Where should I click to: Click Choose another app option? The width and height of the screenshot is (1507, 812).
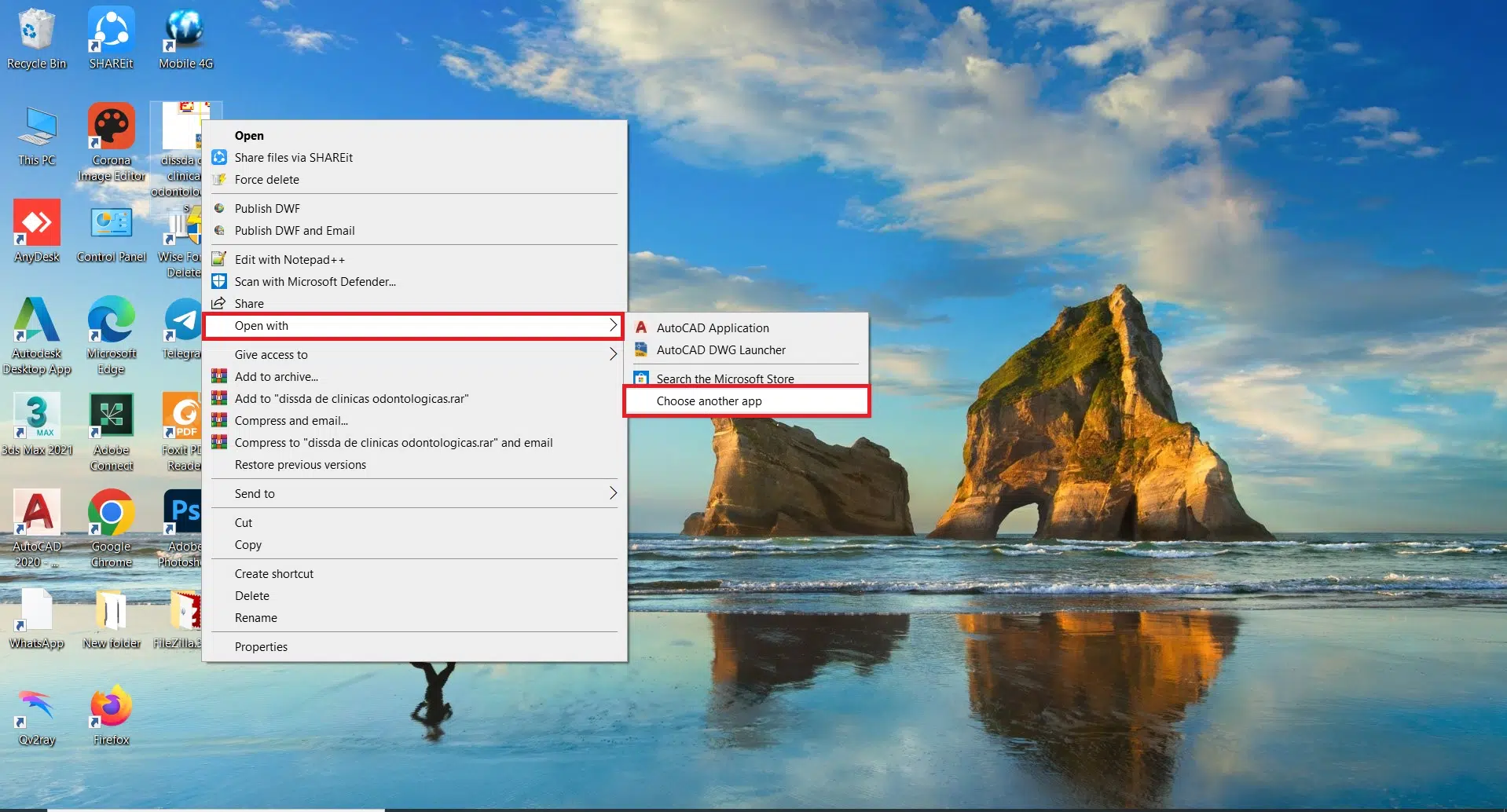709,401
